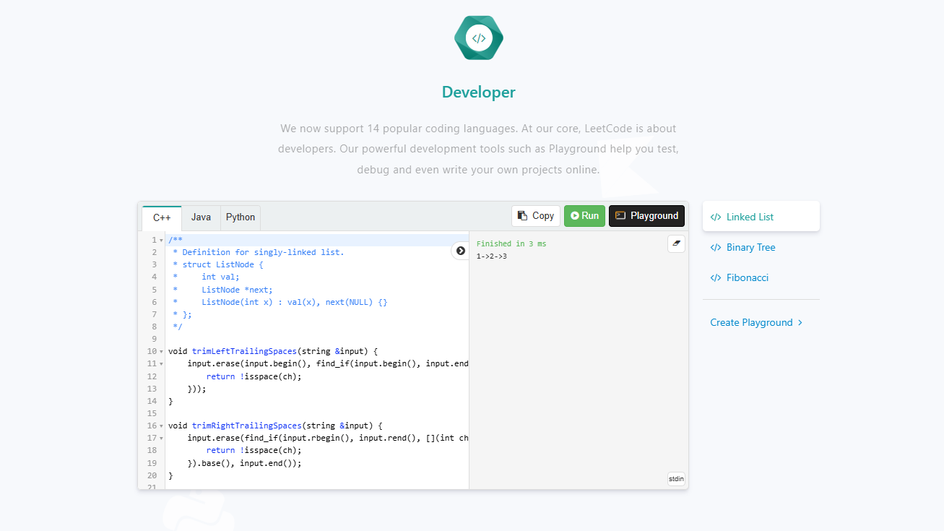The height and width of the screenshot is (531, 944).
Task: Click the '1->2->3' output line
Action: point(491,256)
